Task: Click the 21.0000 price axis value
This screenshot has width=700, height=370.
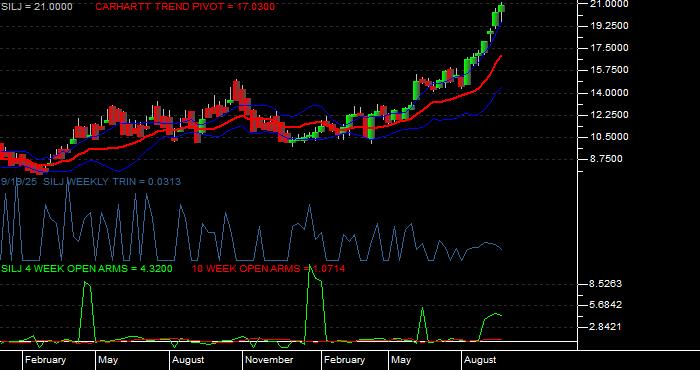Action: coord(609,4)
